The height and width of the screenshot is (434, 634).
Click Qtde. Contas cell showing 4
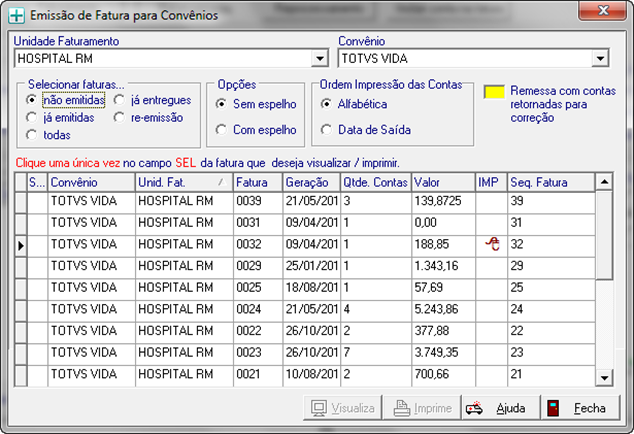[x=376, y=311]
